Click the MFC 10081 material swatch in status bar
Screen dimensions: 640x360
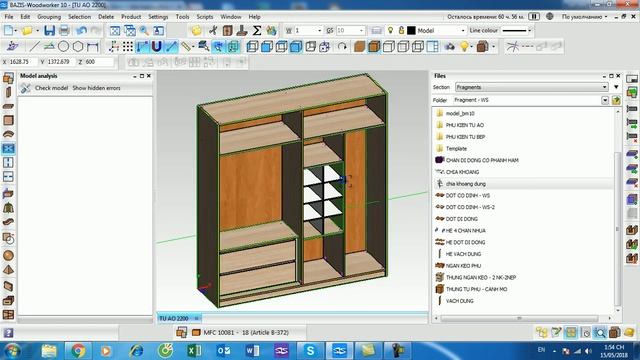pos(196,333)
